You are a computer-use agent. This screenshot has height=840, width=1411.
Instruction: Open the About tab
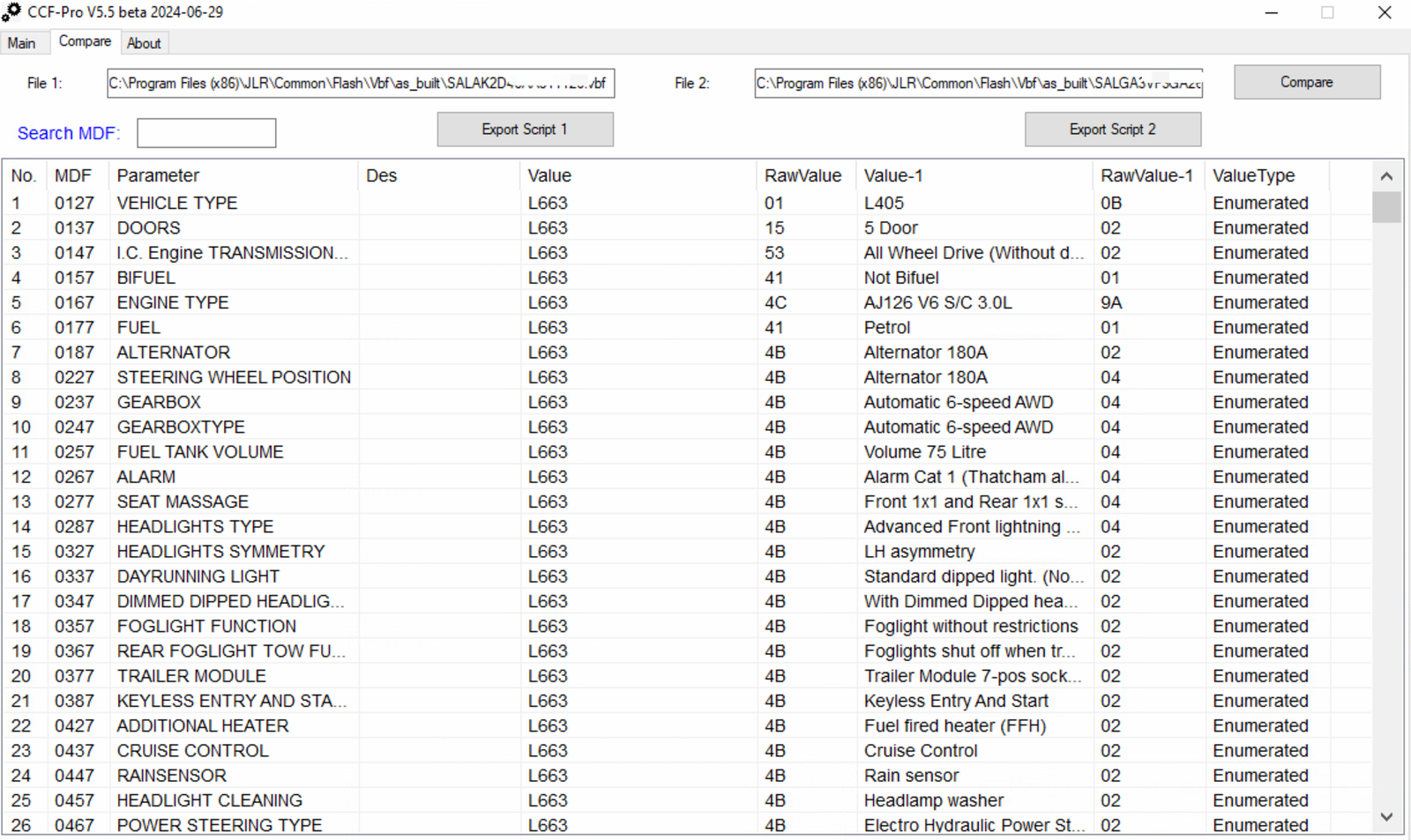(144, 43)
